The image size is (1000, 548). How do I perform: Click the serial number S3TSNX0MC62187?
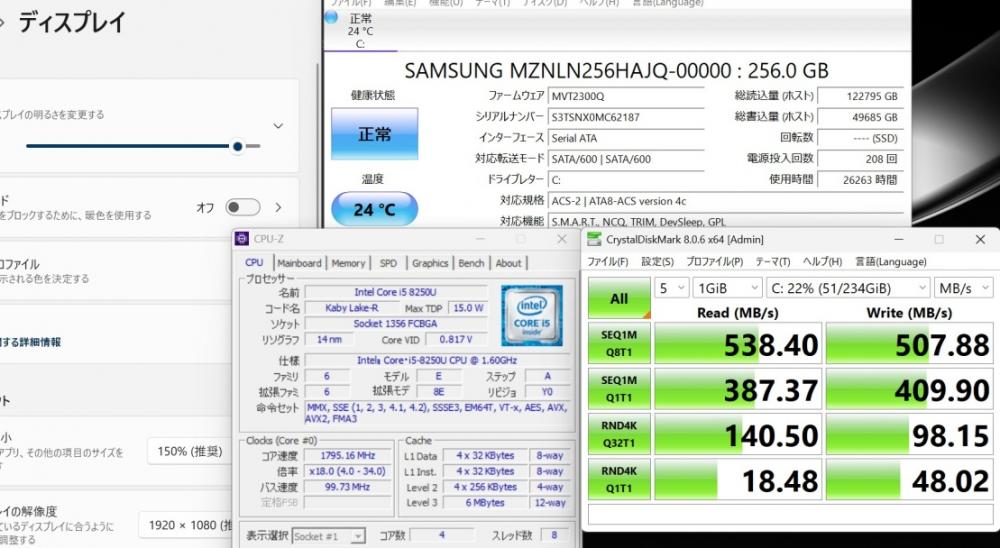point(626,117)
